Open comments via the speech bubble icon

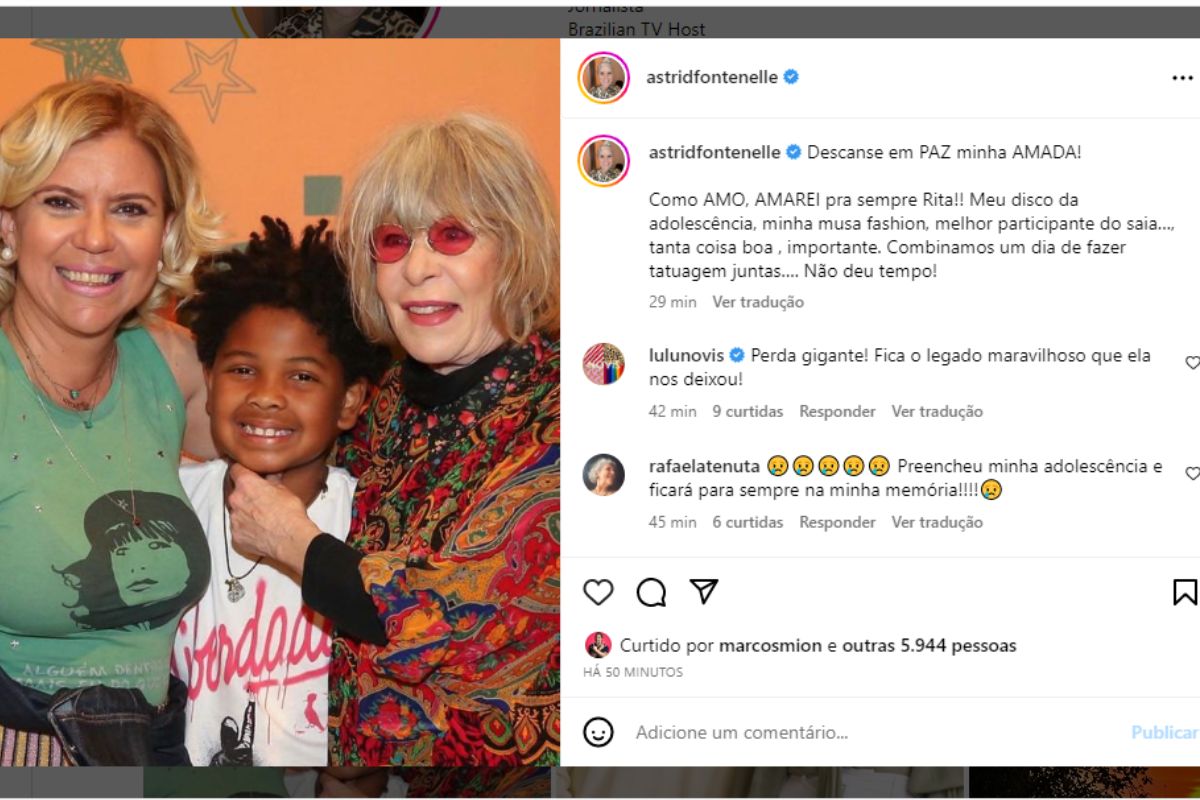tap(651, 593)
